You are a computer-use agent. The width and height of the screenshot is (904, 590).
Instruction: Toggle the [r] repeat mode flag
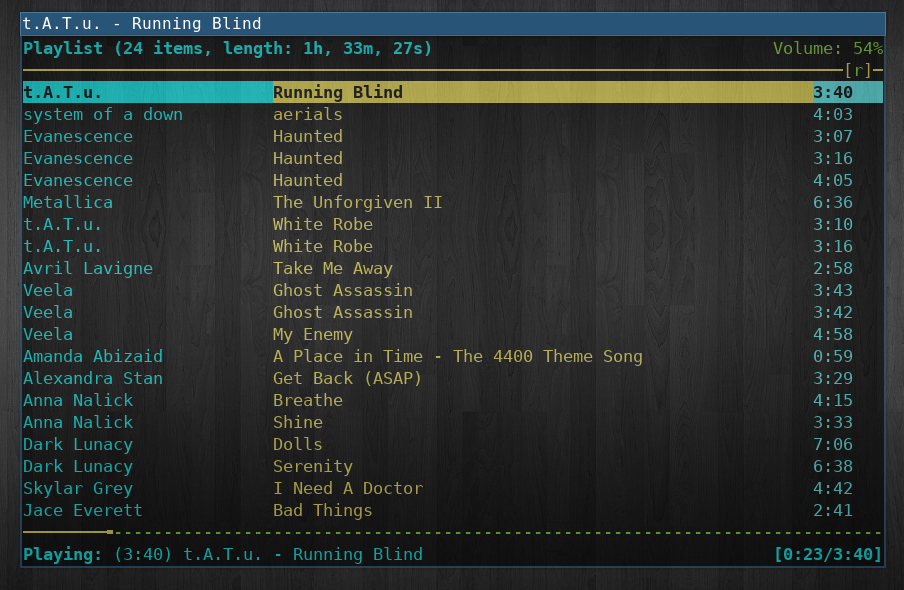point(858,70)
